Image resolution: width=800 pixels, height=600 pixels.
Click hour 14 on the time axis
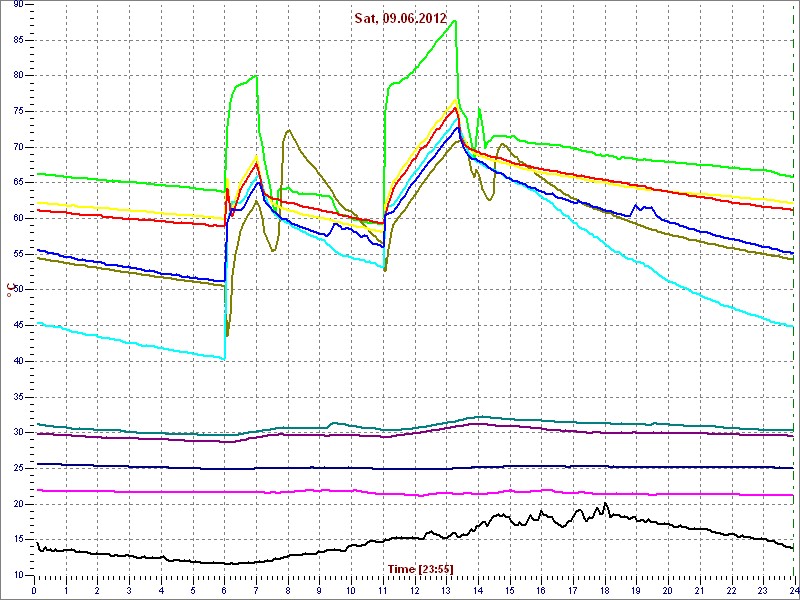[478, 590]
